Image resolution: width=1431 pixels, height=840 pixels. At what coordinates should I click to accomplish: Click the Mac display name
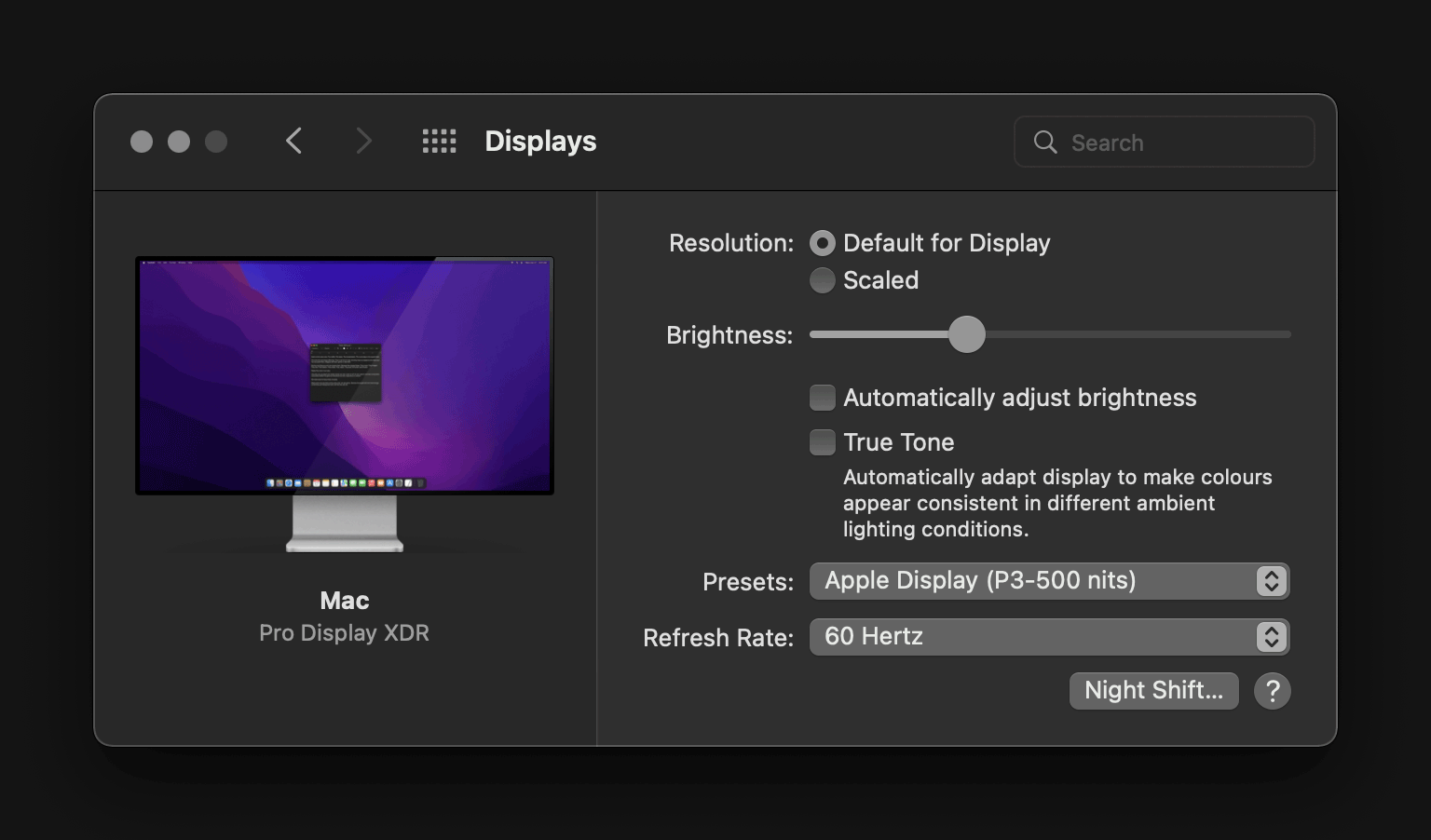(x=345, y=601)
